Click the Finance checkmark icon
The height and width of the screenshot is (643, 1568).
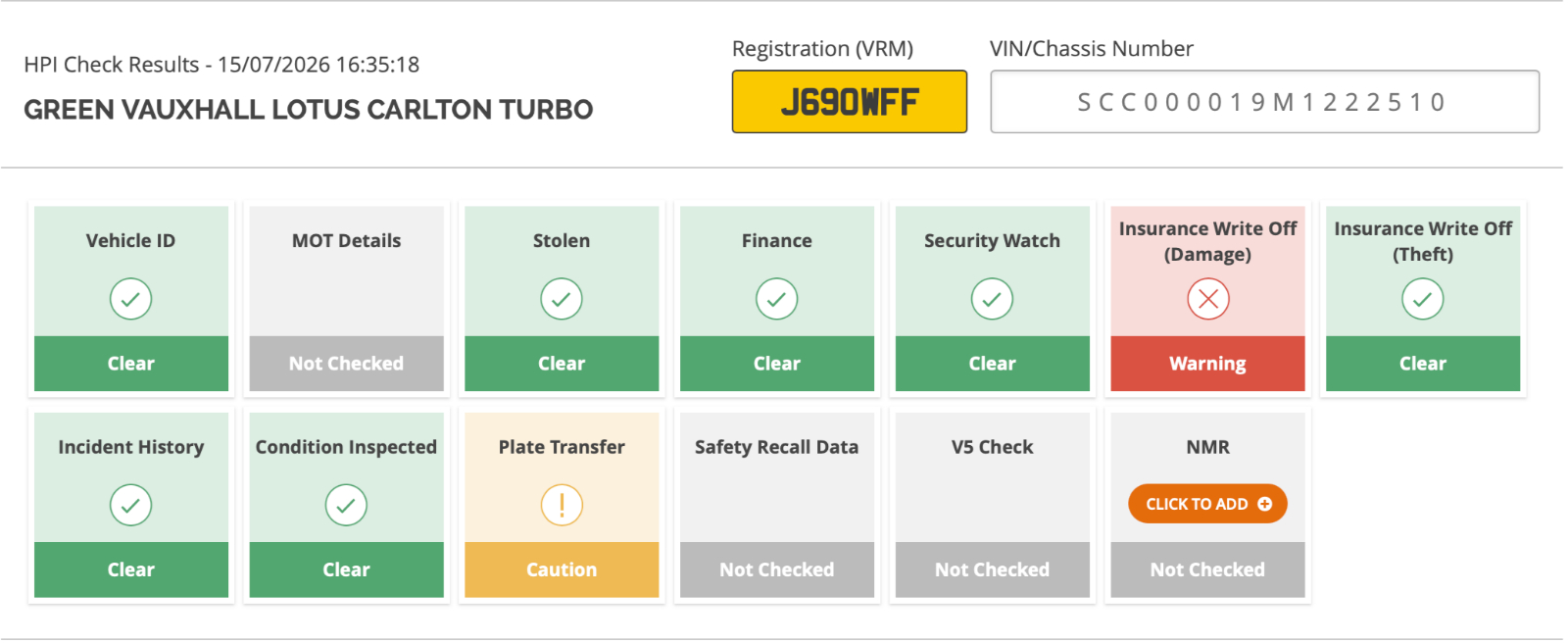tap(776, 299)
